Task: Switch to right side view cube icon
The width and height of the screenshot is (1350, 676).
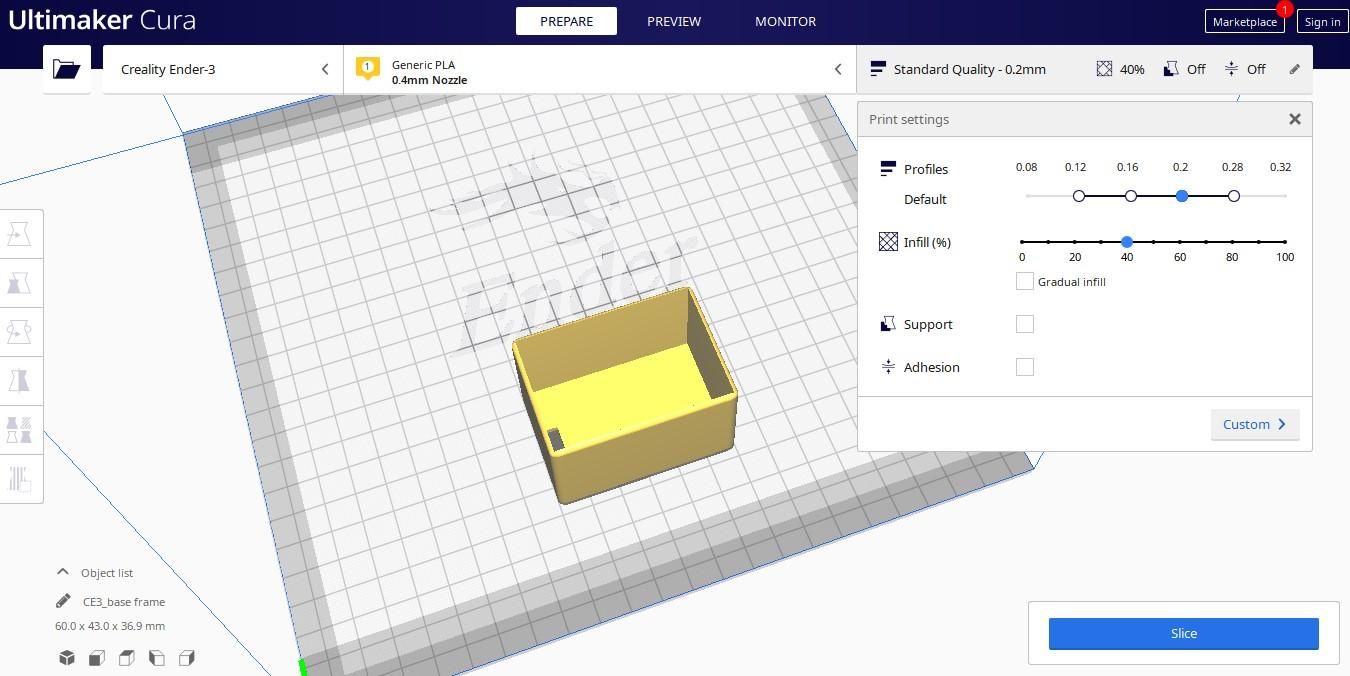Action: [x=187, y=658]
